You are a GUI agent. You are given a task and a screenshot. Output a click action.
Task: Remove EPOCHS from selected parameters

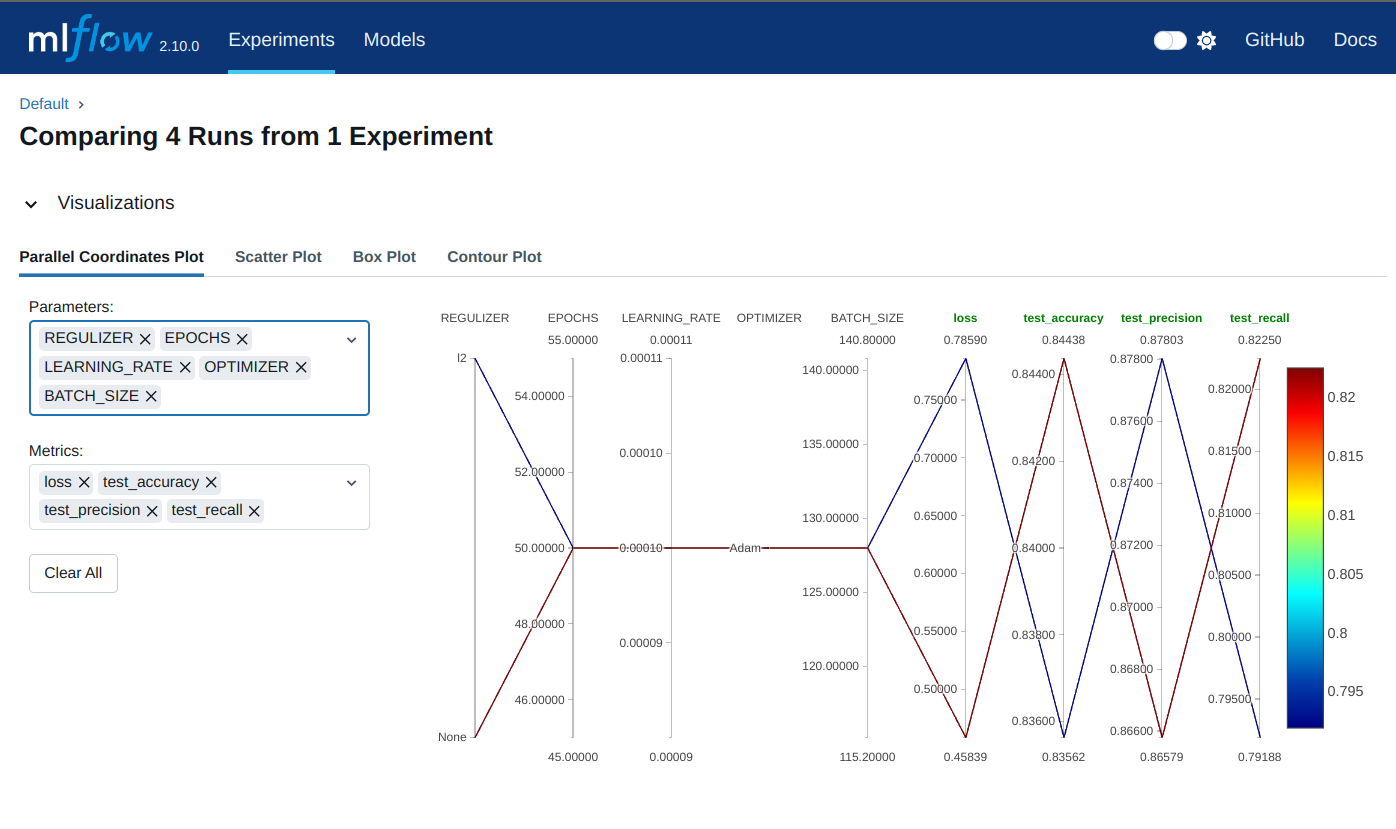point(242,339)
